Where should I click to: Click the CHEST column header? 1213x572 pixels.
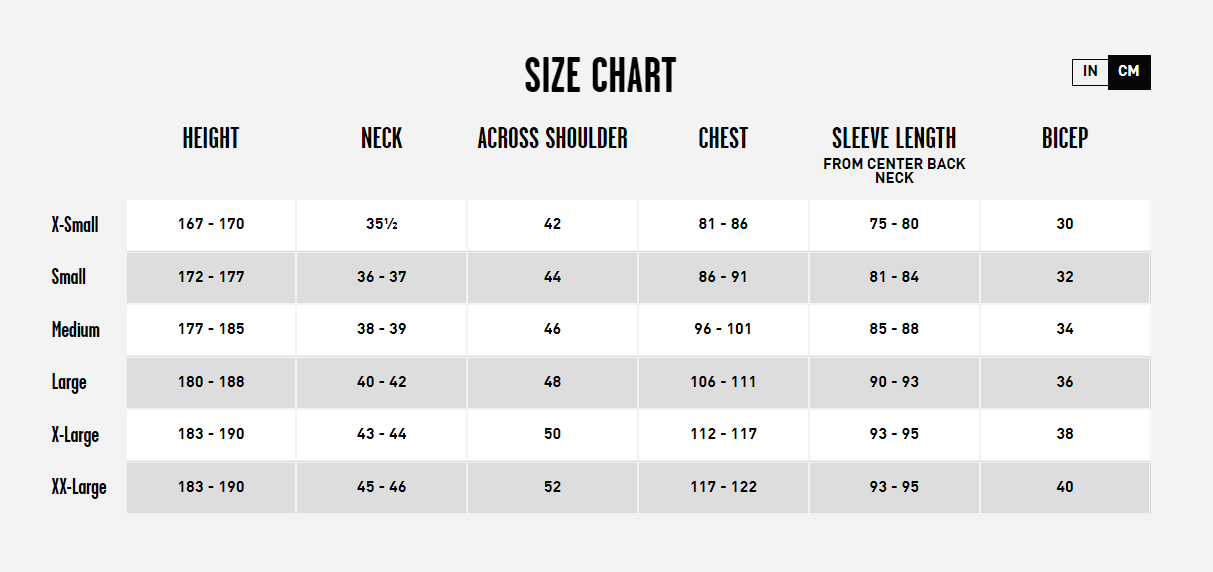(x=723, y=138)
